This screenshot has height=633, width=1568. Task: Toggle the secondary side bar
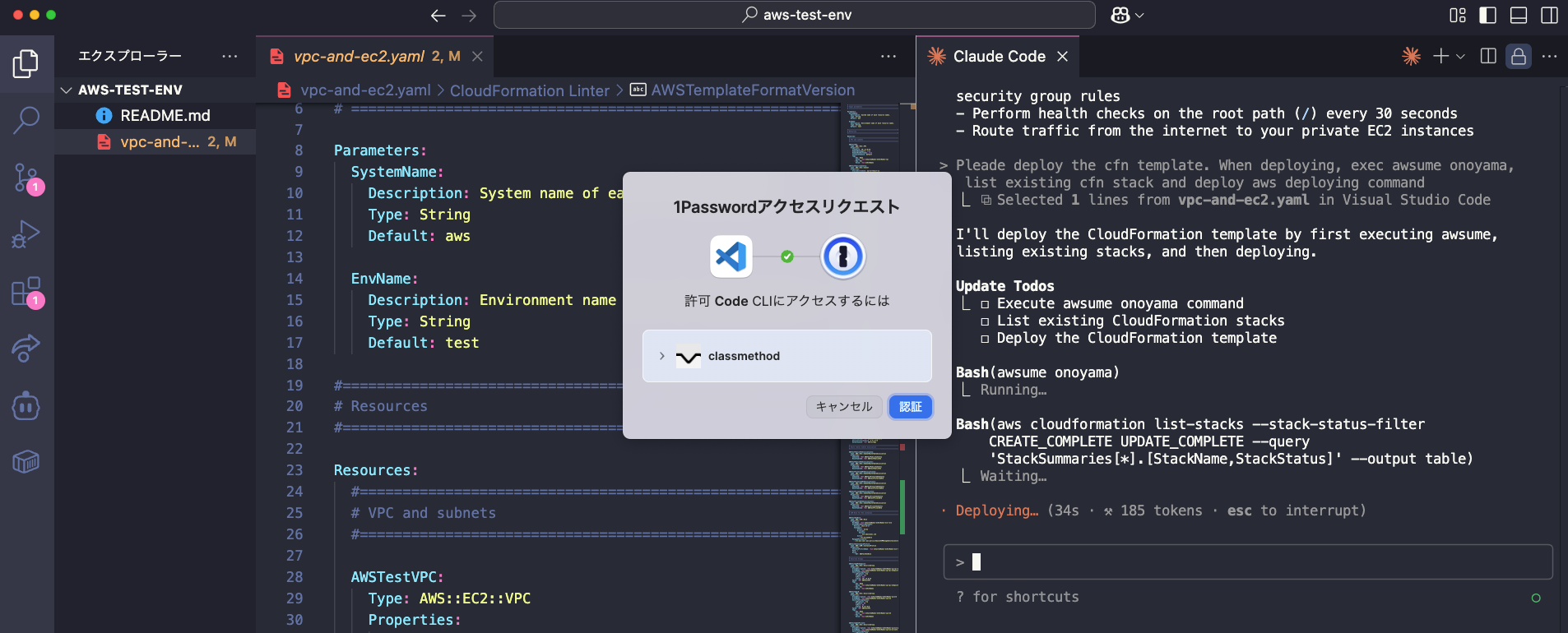click(x=1550, y=15)
